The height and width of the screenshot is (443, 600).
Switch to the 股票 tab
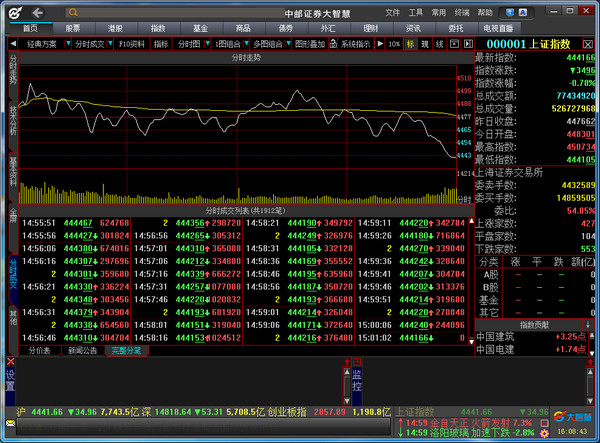click(x=73, y=28)
